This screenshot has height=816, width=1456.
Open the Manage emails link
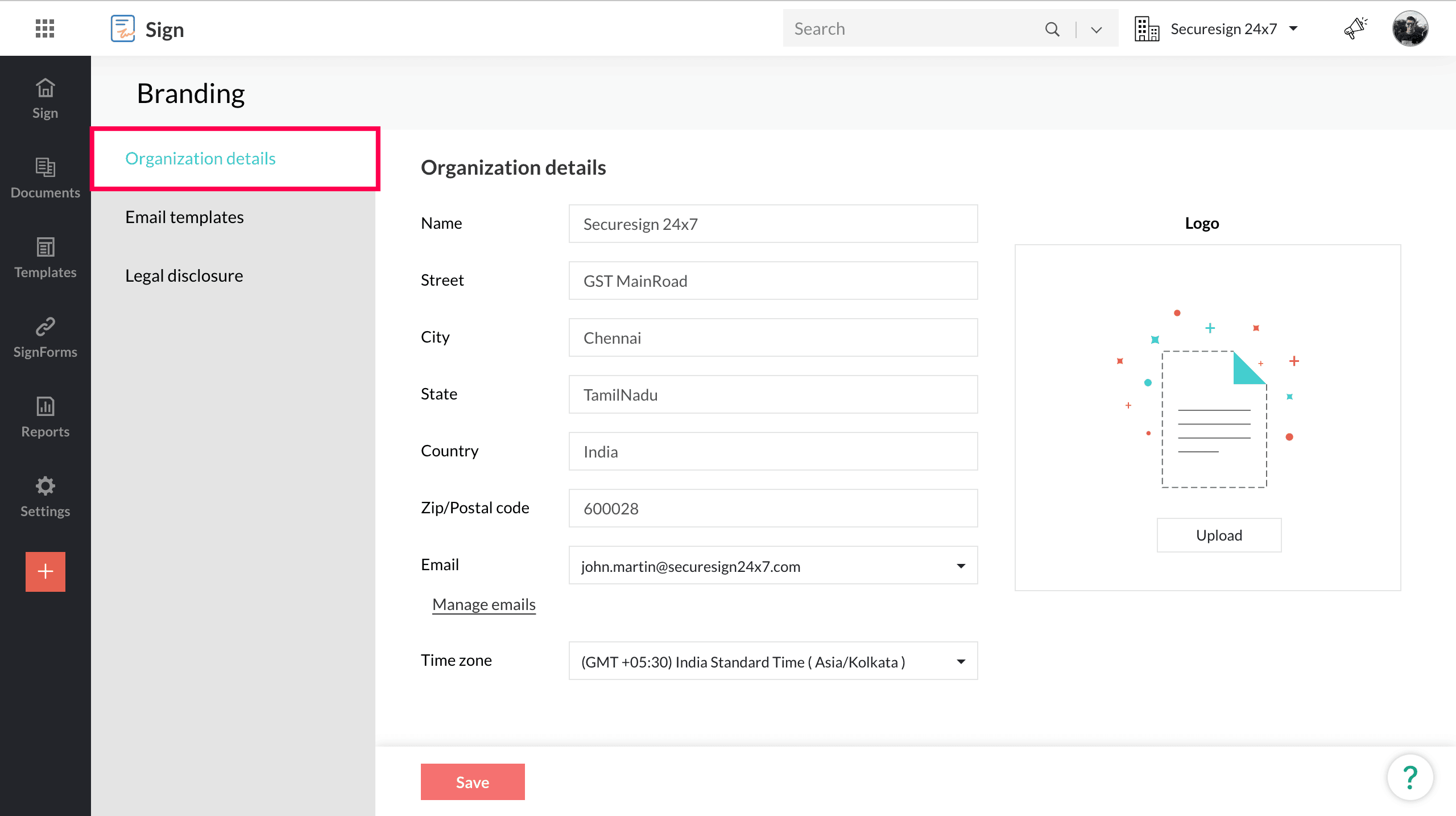coord(483,604)
